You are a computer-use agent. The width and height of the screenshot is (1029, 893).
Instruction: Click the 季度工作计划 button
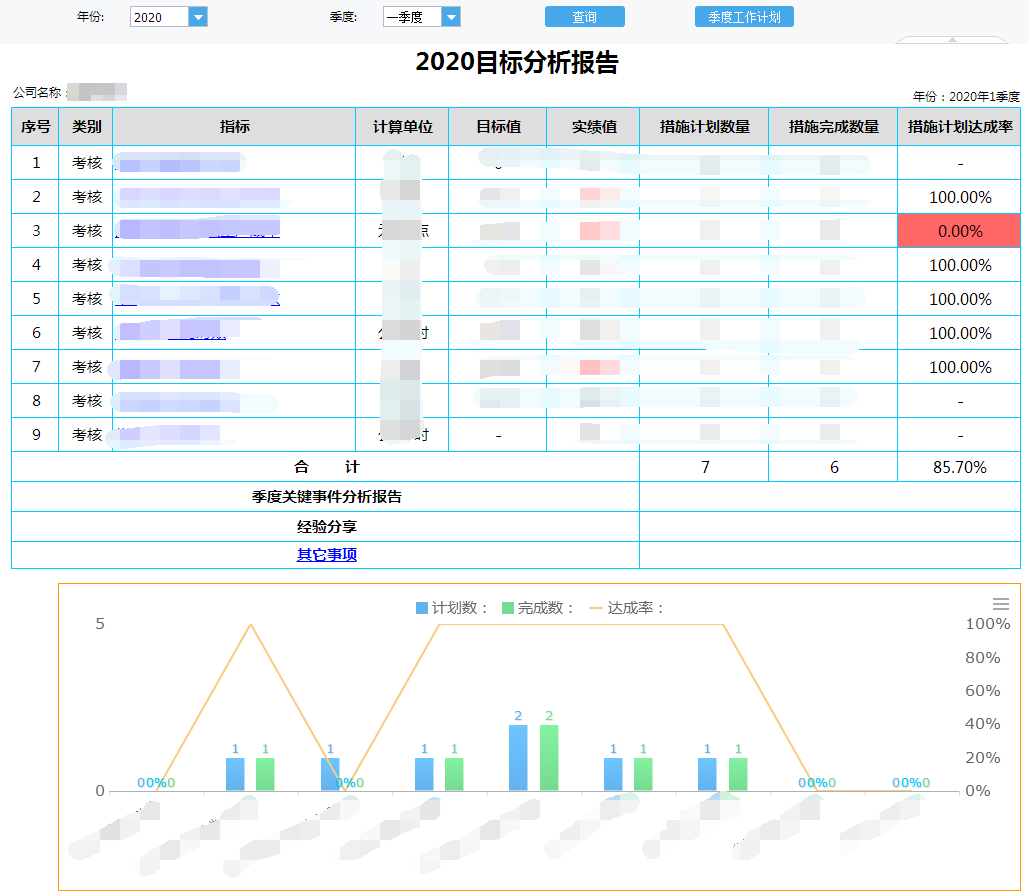(744, 17)
